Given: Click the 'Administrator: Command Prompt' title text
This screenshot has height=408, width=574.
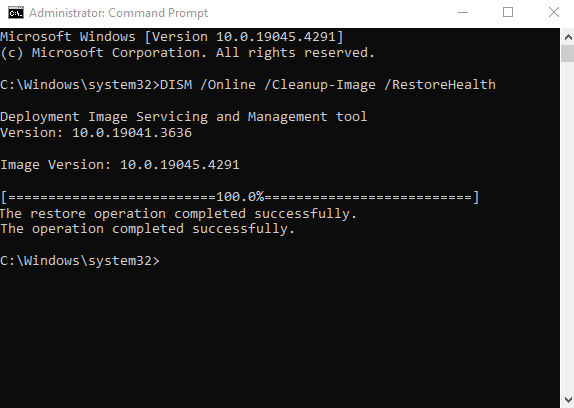Looking at the screenshot, I should 119,13.
